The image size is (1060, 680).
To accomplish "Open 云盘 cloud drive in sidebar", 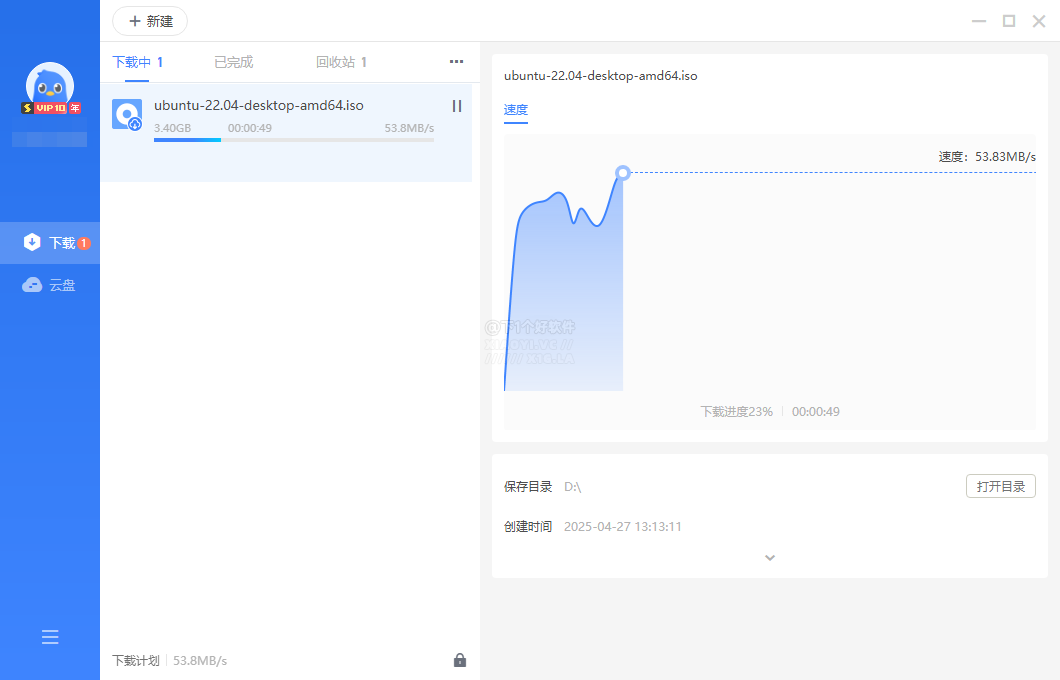I will click(50, 285).
